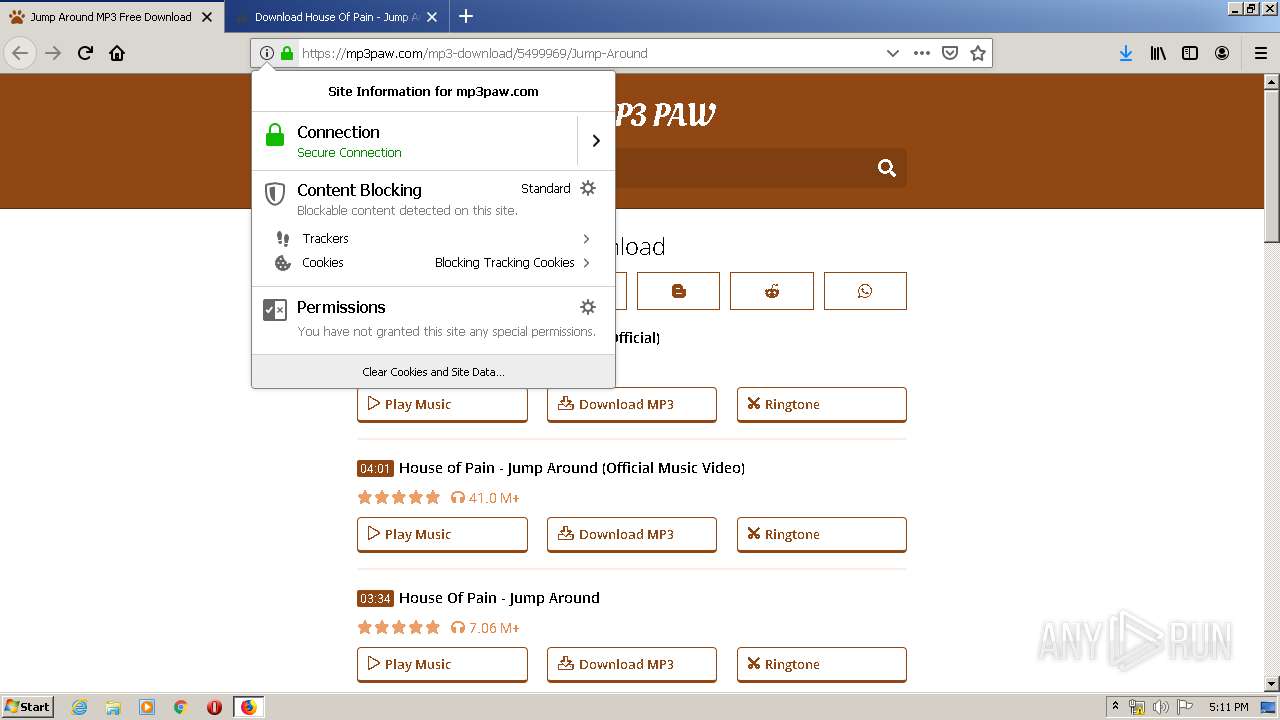Click Clear Cookies and Site Data

(x=433, y=371)
